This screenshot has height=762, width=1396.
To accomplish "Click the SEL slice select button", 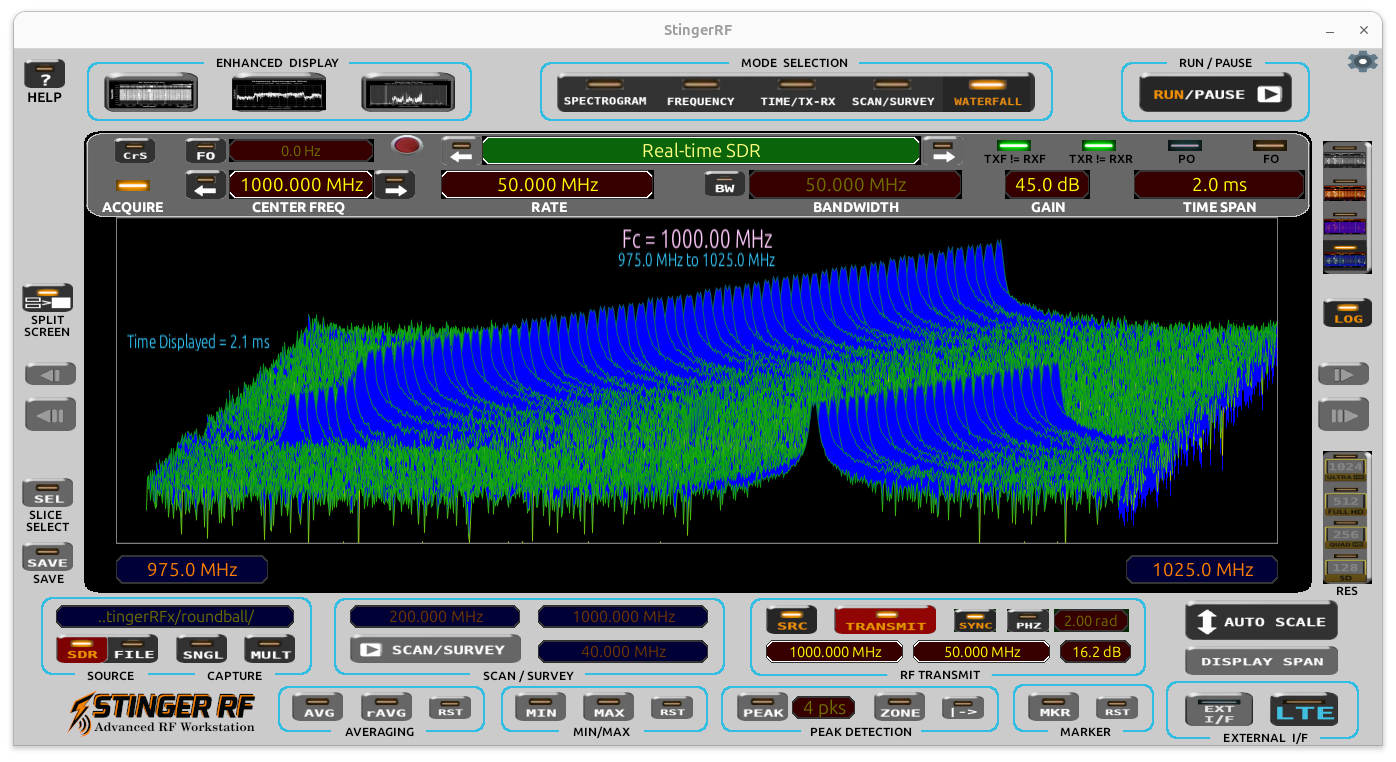I will [x=48, y=495].
